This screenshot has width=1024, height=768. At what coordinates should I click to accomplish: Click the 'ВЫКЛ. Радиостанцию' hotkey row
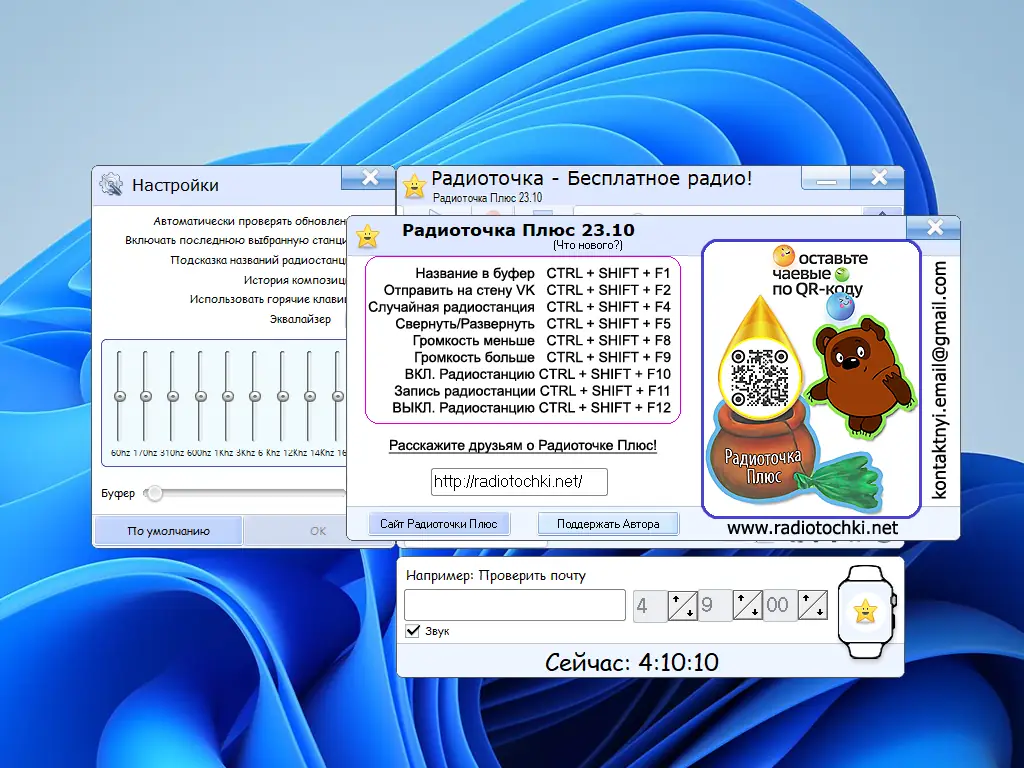pos(531,408)
